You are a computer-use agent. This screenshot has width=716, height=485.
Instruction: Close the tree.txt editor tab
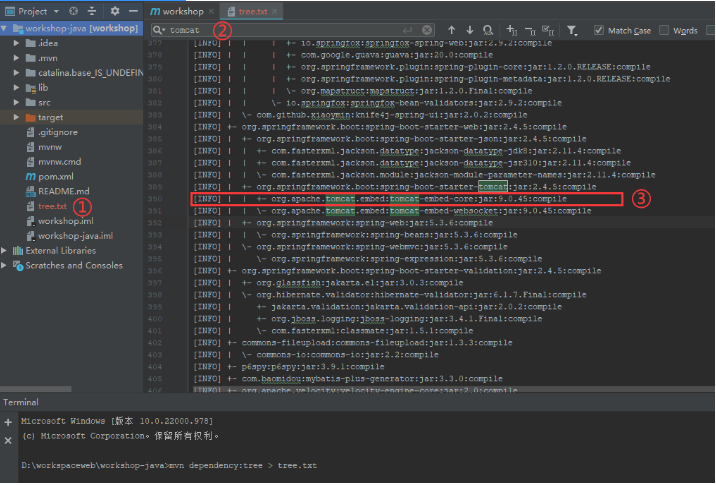(274, 11)
